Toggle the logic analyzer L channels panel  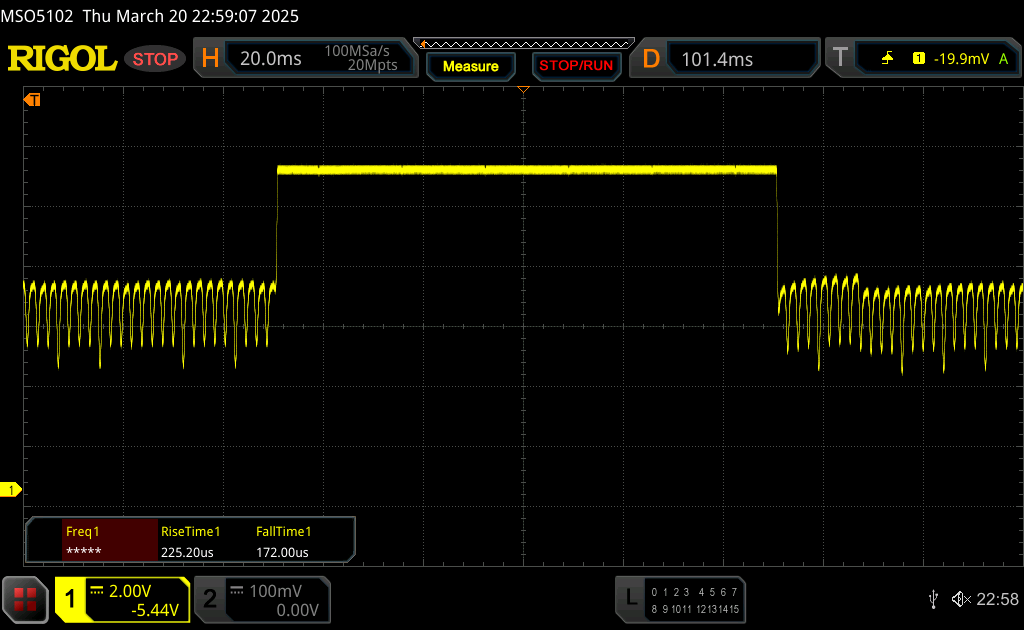coord(630,599)
